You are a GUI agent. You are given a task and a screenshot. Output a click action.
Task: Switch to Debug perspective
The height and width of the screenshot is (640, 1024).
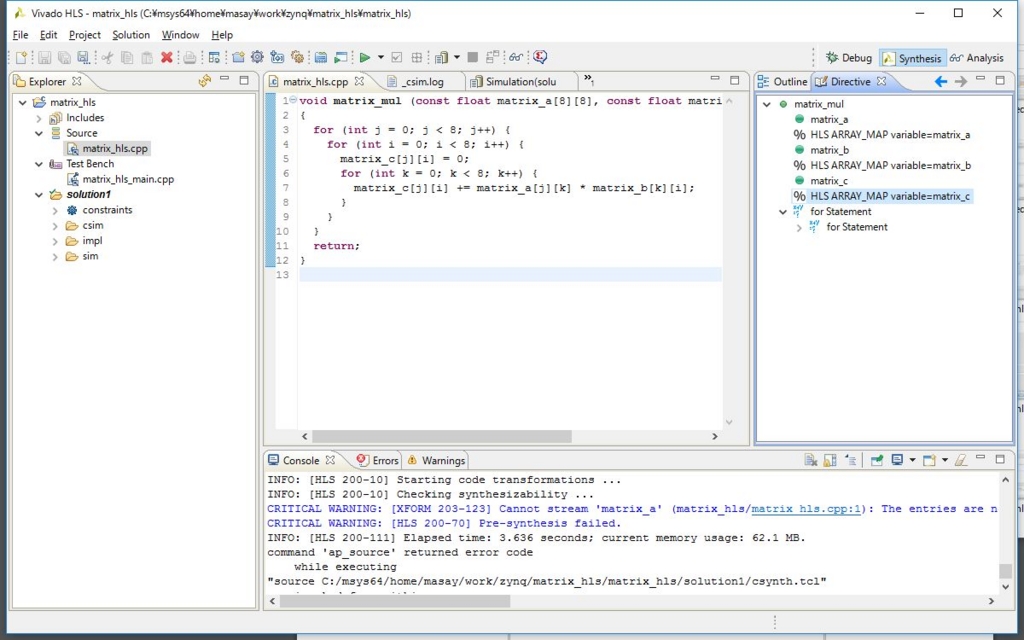point(848,58)
